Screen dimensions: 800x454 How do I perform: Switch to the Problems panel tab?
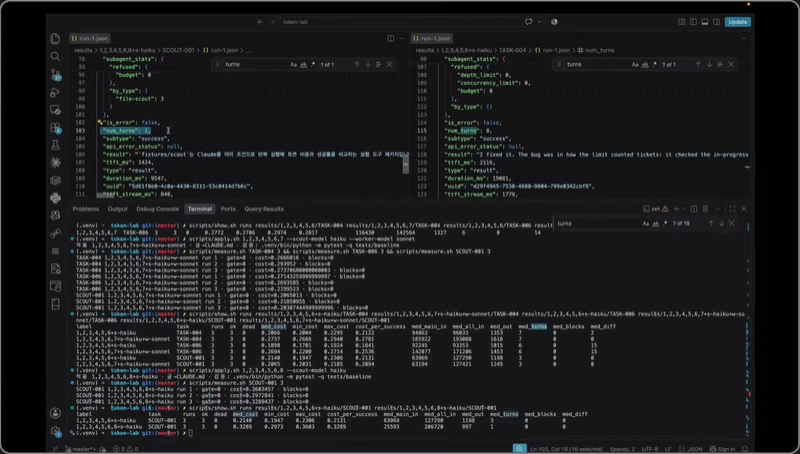point(85,209)
